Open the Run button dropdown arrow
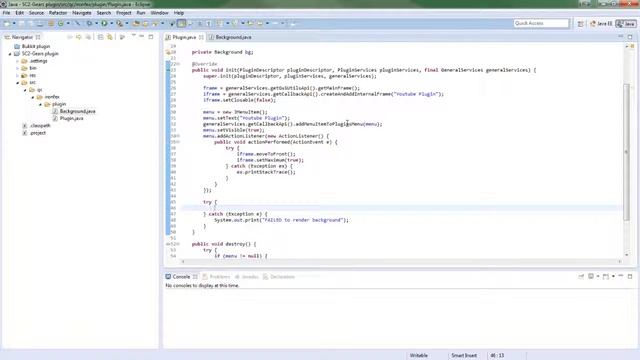Image resolution: width=640 pixels, height=360 pixels. (x=111, y=24)
